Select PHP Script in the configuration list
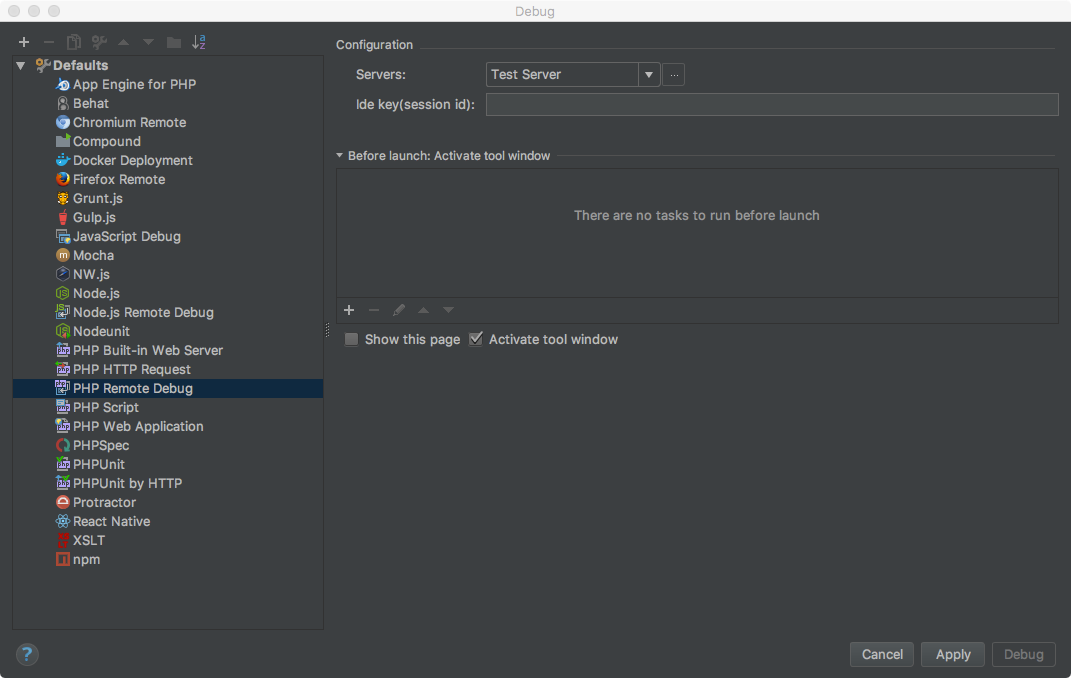Viewport: 1071px width, 678px height. tap(106, 407)
